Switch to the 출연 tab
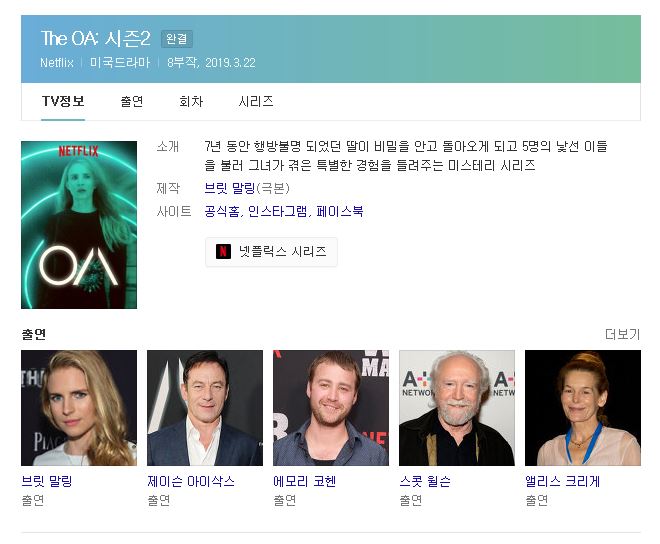 coord(132,101)
